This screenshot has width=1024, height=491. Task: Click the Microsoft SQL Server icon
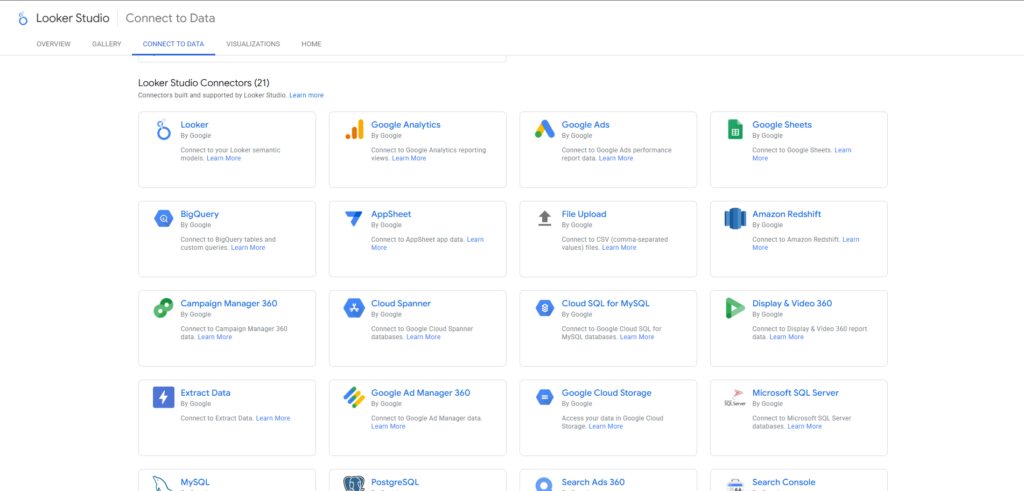coord(735,398)
